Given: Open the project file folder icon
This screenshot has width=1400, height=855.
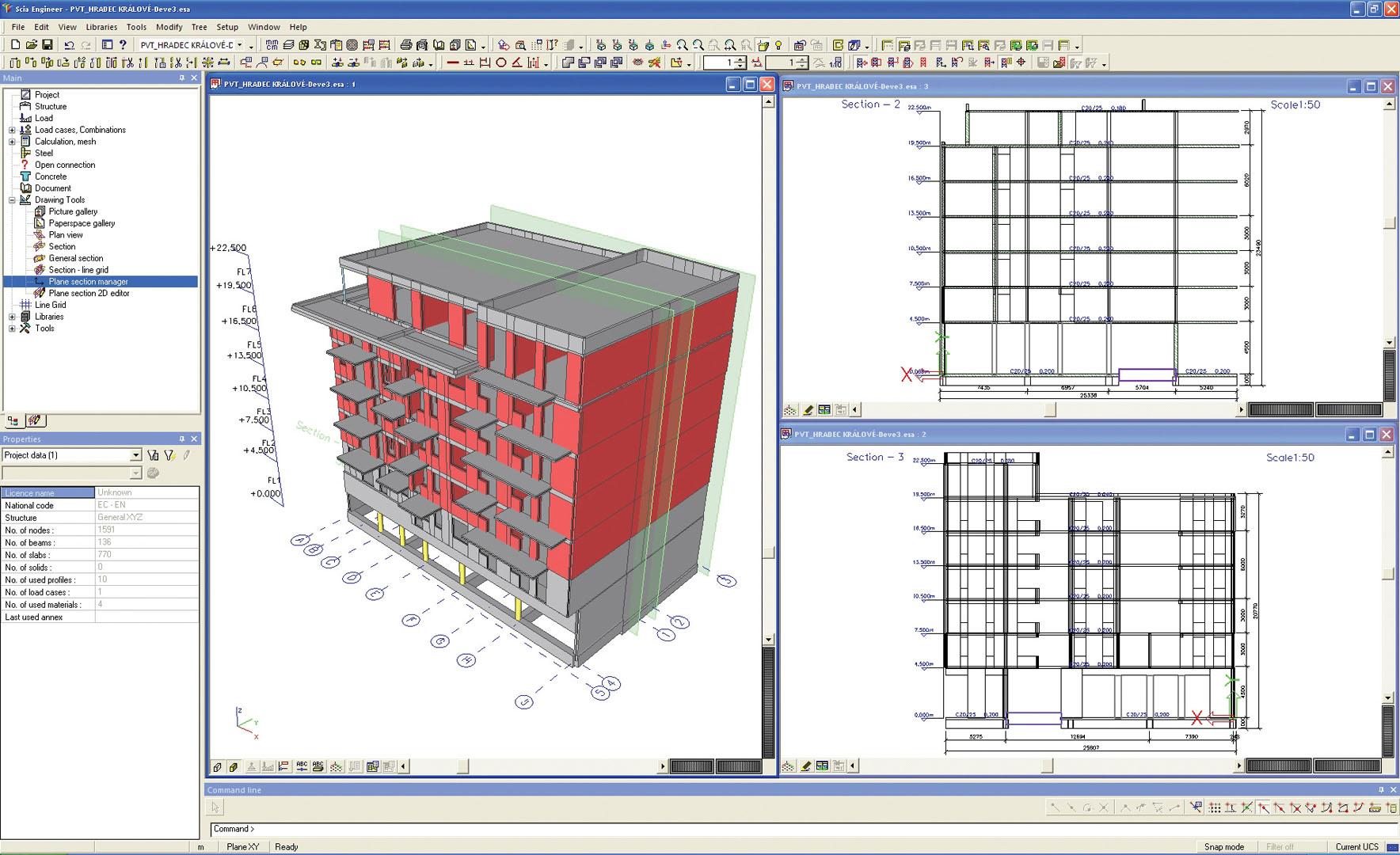Looking at the screenshot, I should [x=31, y=45].
